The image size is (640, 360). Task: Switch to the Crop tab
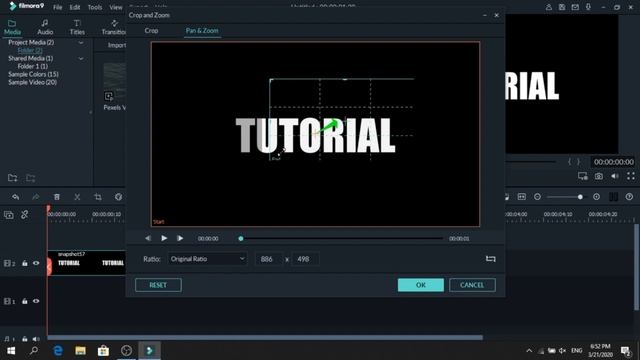151,31
